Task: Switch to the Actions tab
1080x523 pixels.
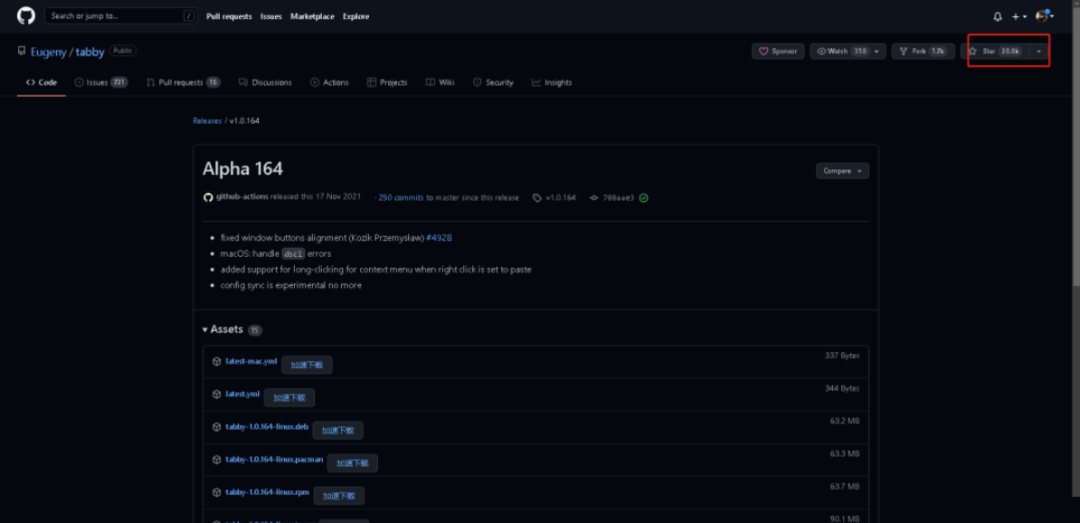Action: (329, 83)
